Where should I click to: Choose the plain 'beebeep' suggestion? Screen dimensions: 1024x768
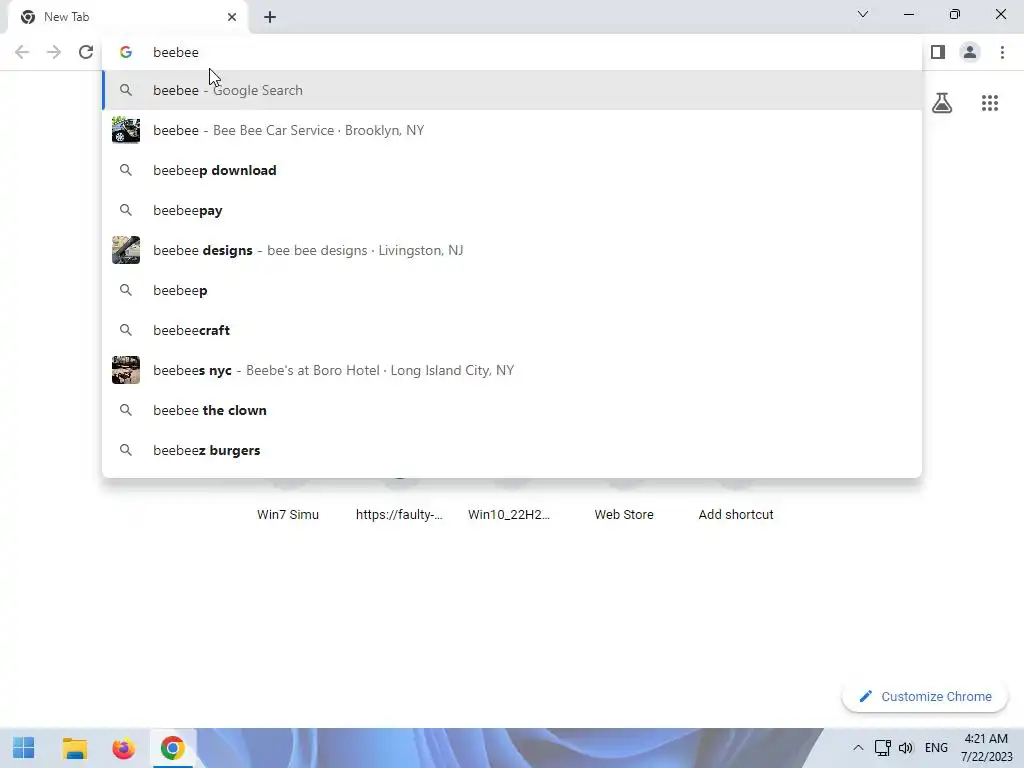(x=512, y=290)
